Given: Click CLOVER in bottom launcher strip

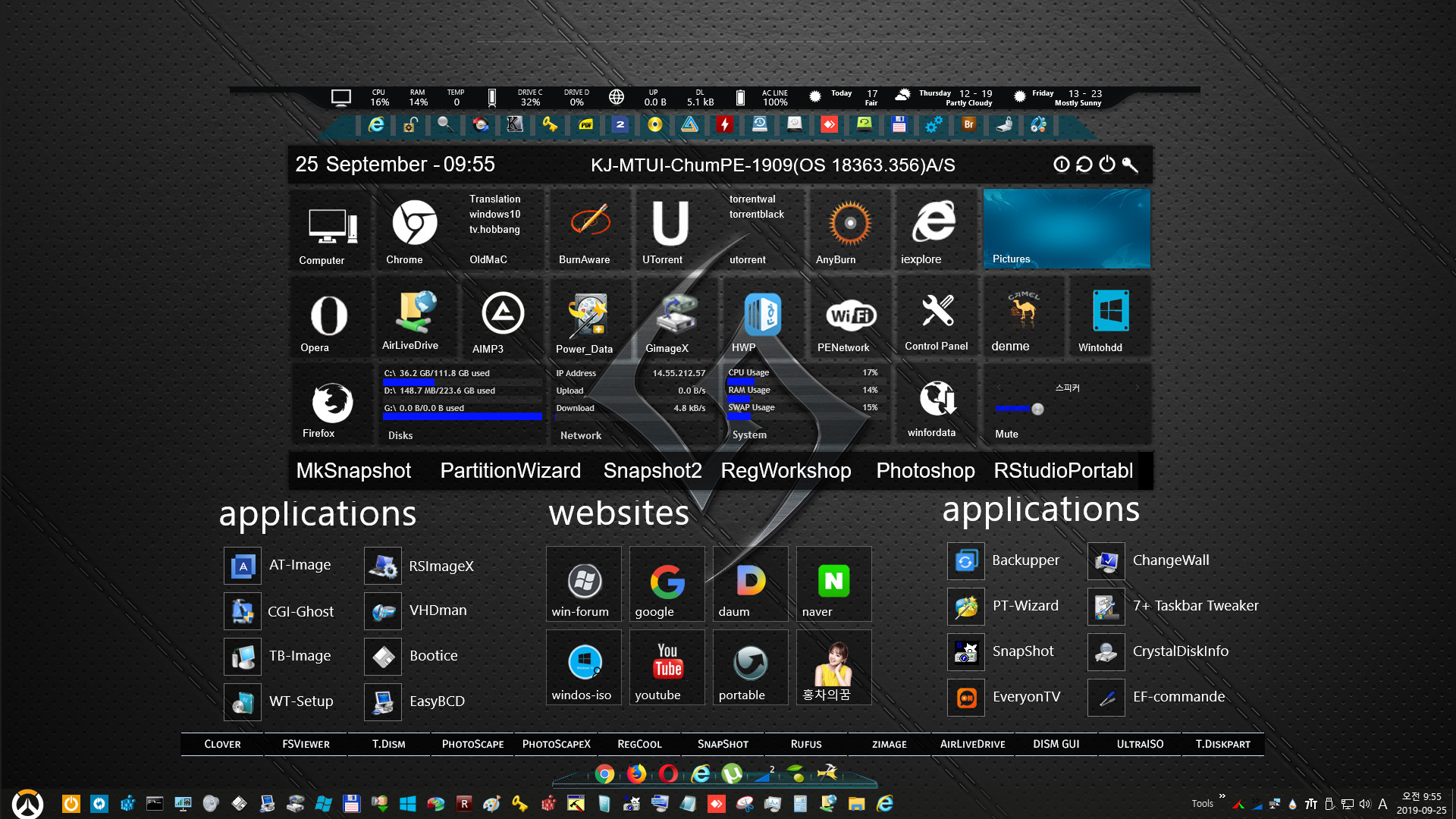Looking at the screenshot, I should (x=222, y=745).
